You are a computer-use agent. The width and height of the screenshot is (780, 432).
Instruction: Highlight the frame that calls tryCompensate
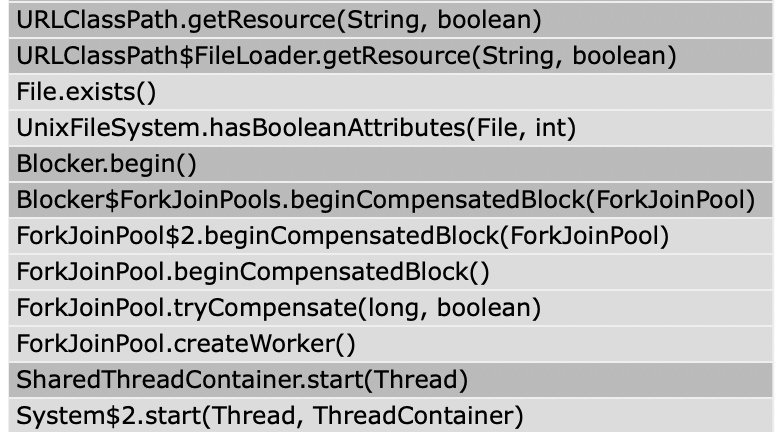tap(390, 272)
